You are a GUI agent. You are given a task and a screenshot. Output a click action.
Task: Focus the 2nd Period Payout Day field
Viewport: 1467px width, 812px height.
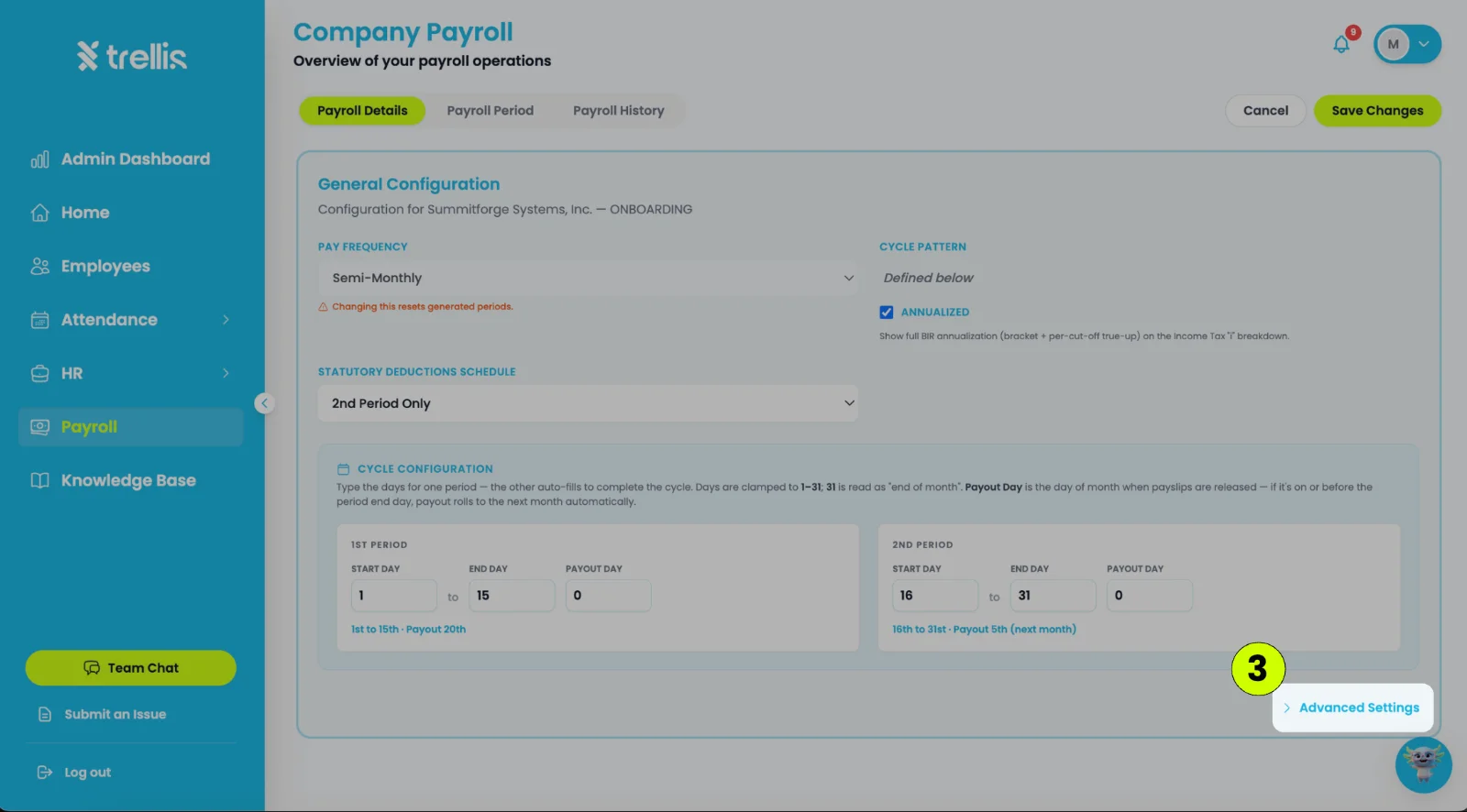1149,596
